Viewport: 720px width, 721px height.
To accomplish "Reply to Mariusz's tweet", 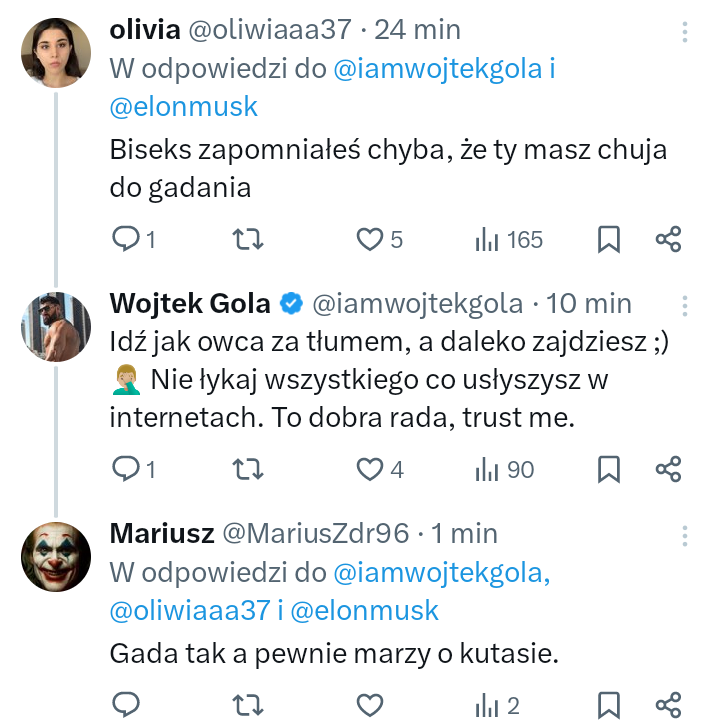I will [125, 704].
